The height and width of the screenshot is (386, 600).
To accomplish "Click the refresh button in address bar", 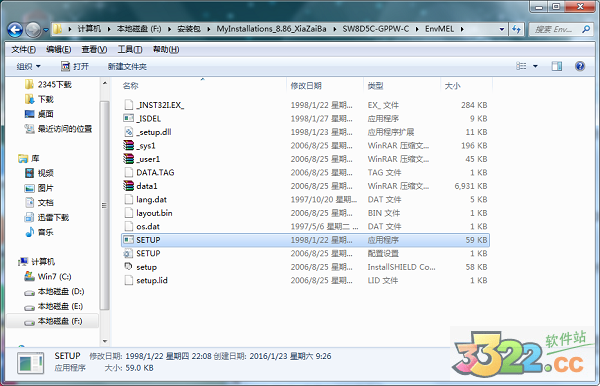I will (516, 29).
